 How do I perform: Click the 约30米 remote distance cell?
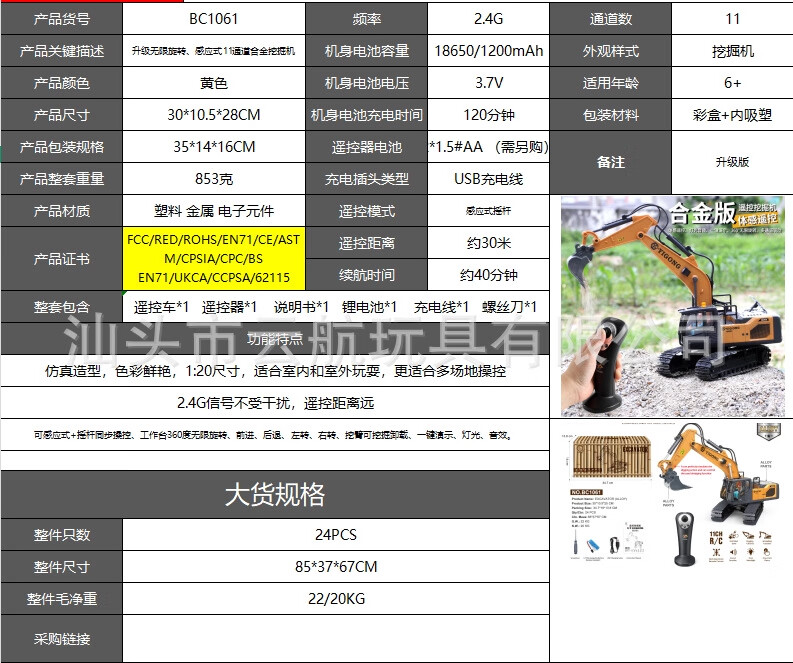[x=489, y=243]
